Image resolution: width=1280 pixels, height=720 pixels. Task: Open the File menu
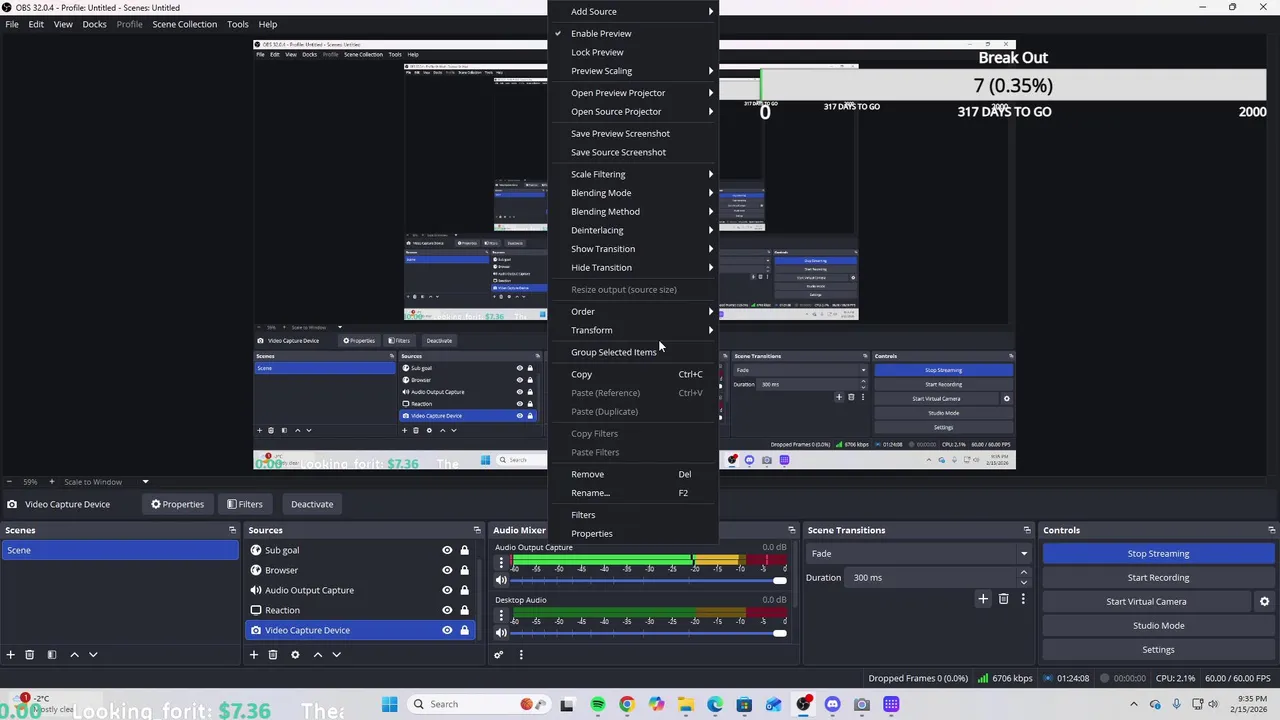click(12, 24)
